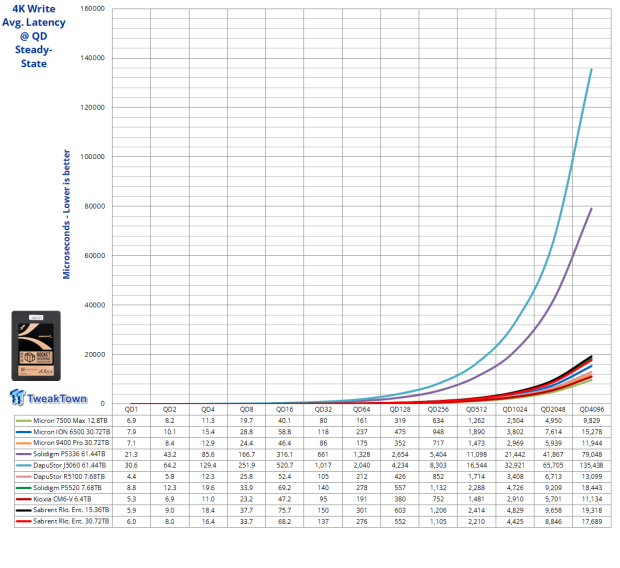Click the 'Micron 7500 Max 12.8TB' legend row
This screenshot has height=568, width=620.
coord(63,421)
